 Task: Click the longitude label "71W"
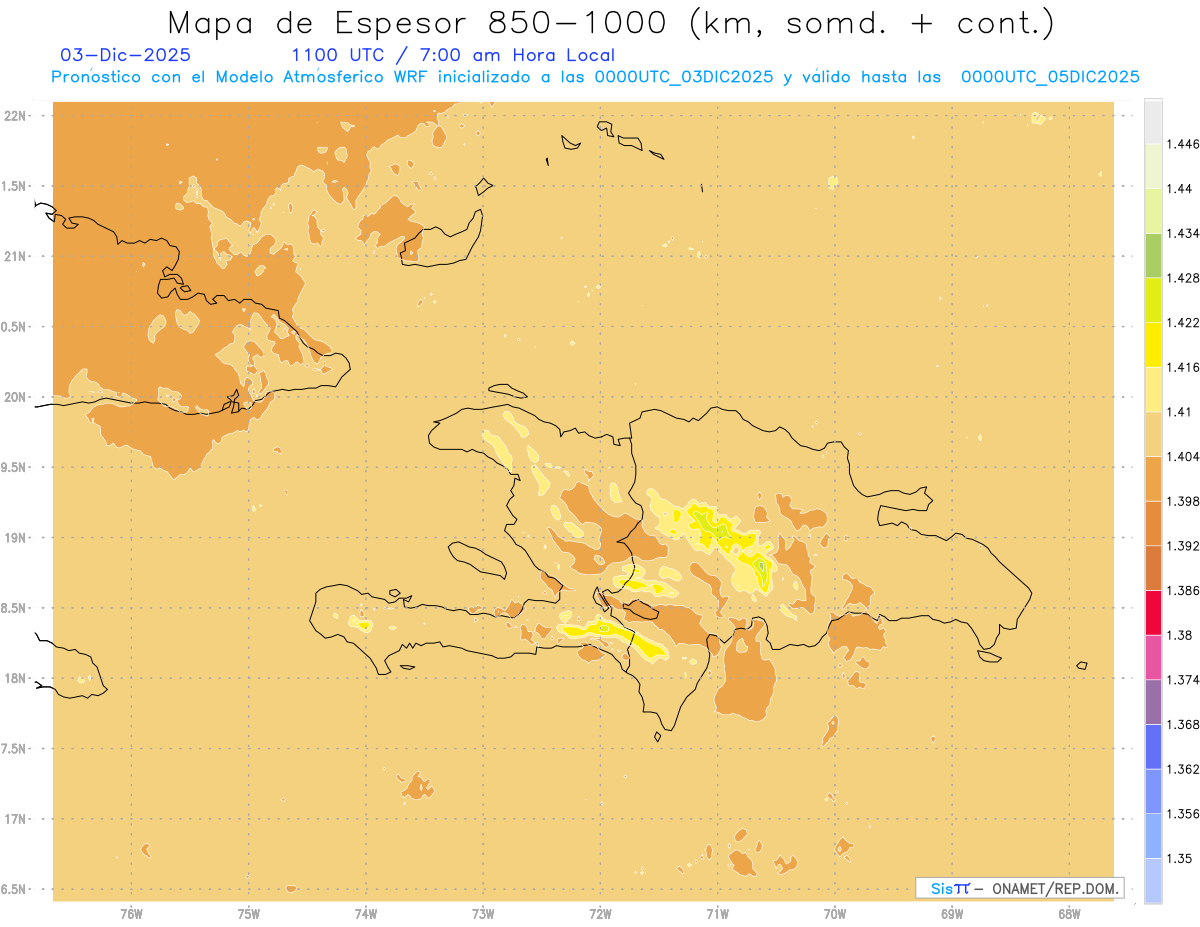(717, 913)
